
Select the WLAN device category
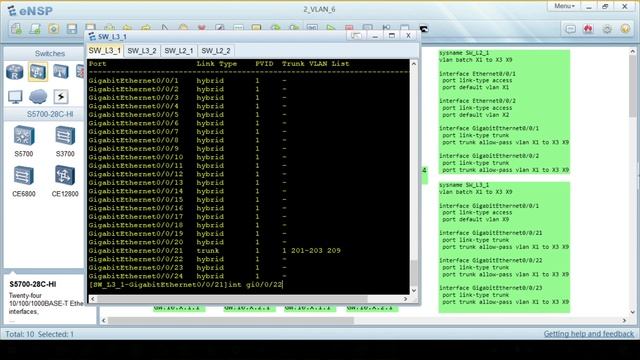pos(61,72)
